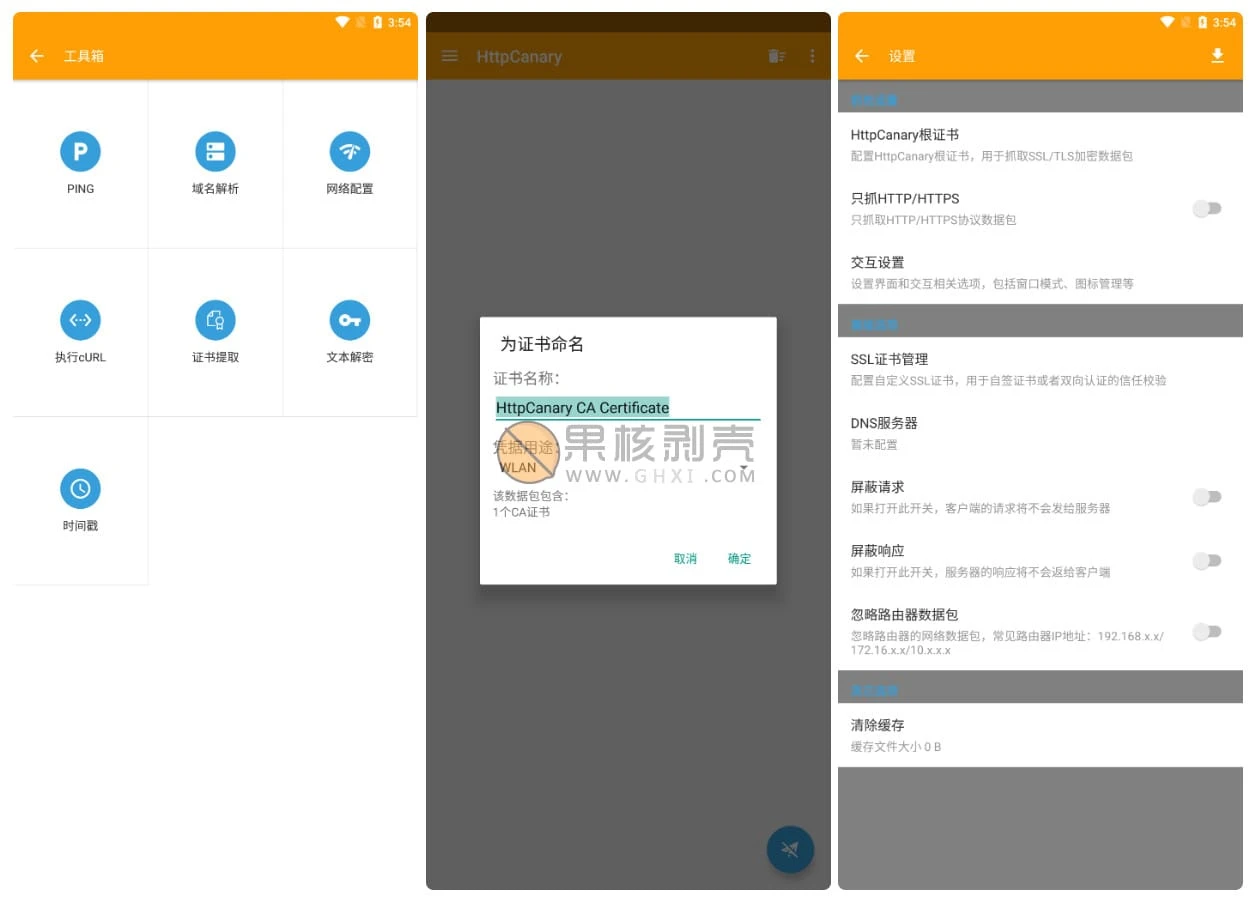Image resolution: width=1255 pixels, height=905 pixels.
Task: Toggle 忽略路由器数据包 switch
Action: [x=1207, y=631]
